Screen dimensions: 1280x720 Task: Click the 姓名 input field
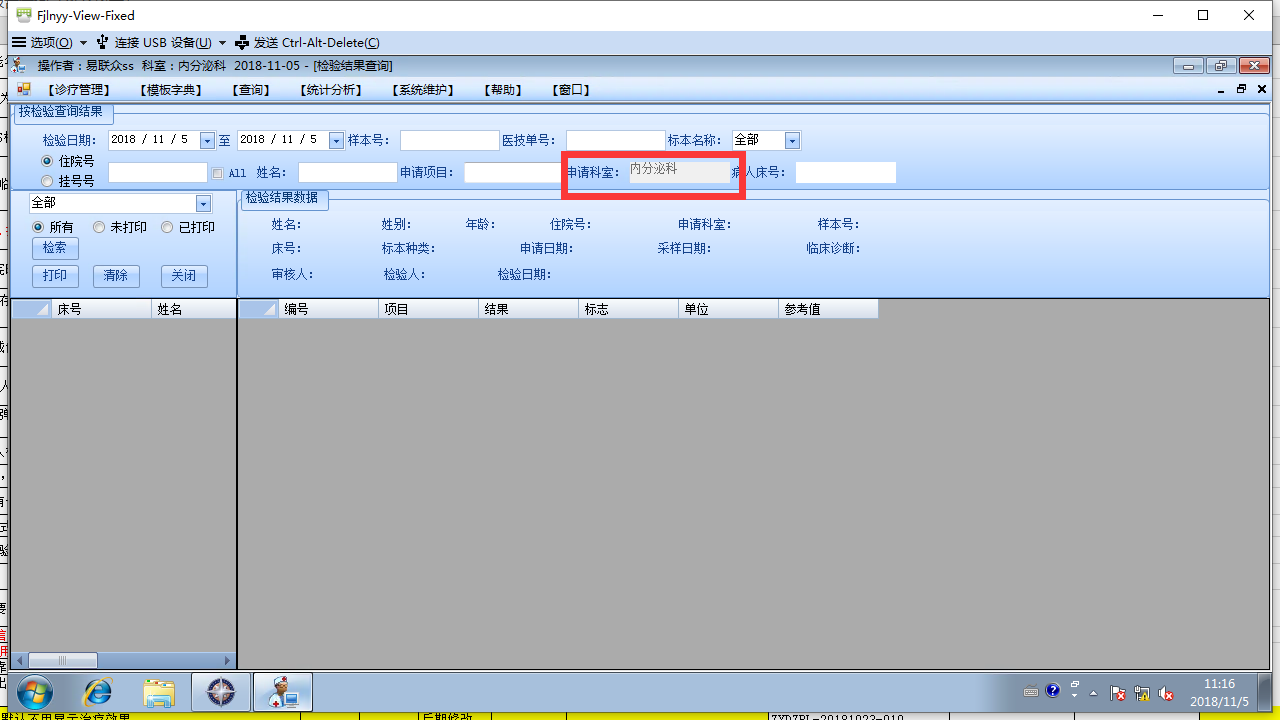click(347, 173)
